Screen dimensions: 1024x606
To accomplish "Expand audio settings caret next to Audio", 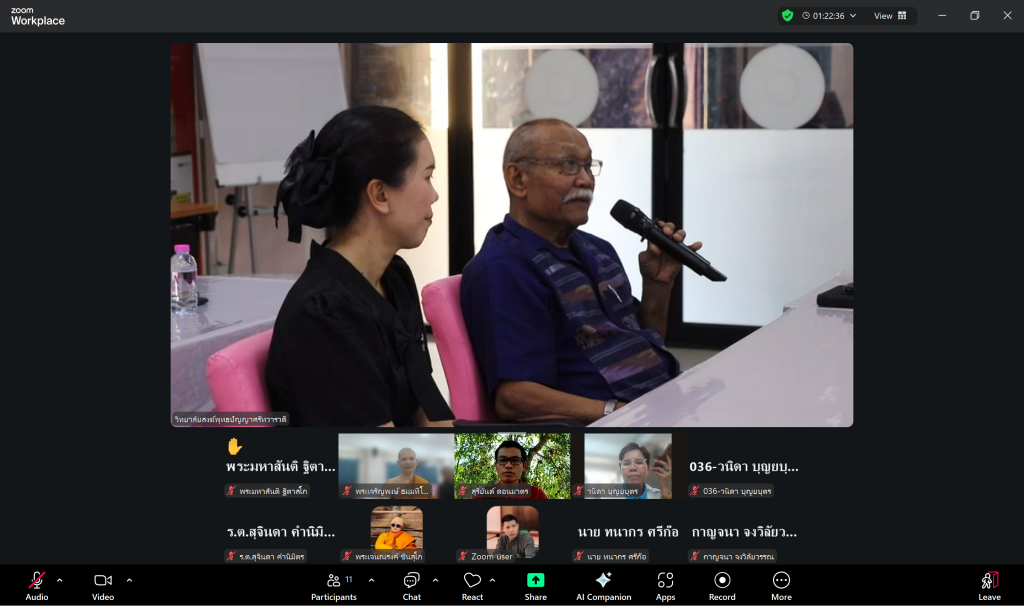I will coord(60,580).
